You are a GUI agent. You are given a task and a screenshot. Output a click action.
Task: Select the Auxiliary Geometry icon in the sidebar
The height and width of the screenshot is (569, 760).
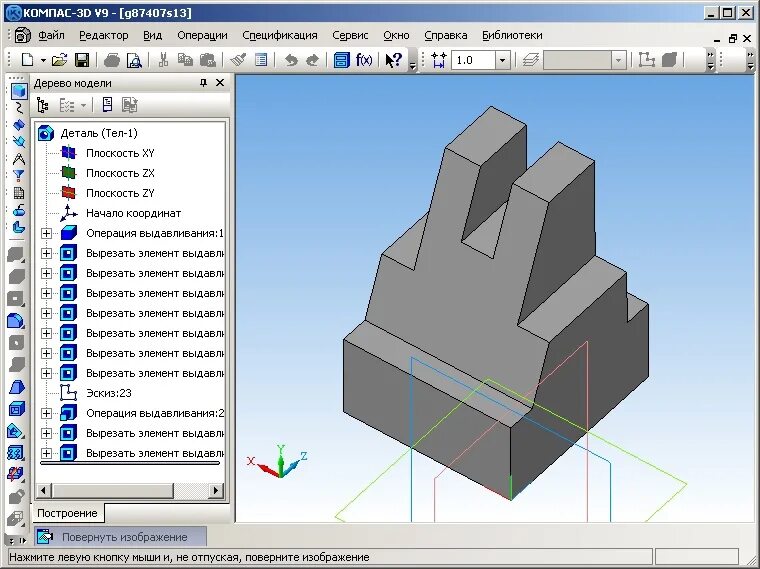coord(18,141)
